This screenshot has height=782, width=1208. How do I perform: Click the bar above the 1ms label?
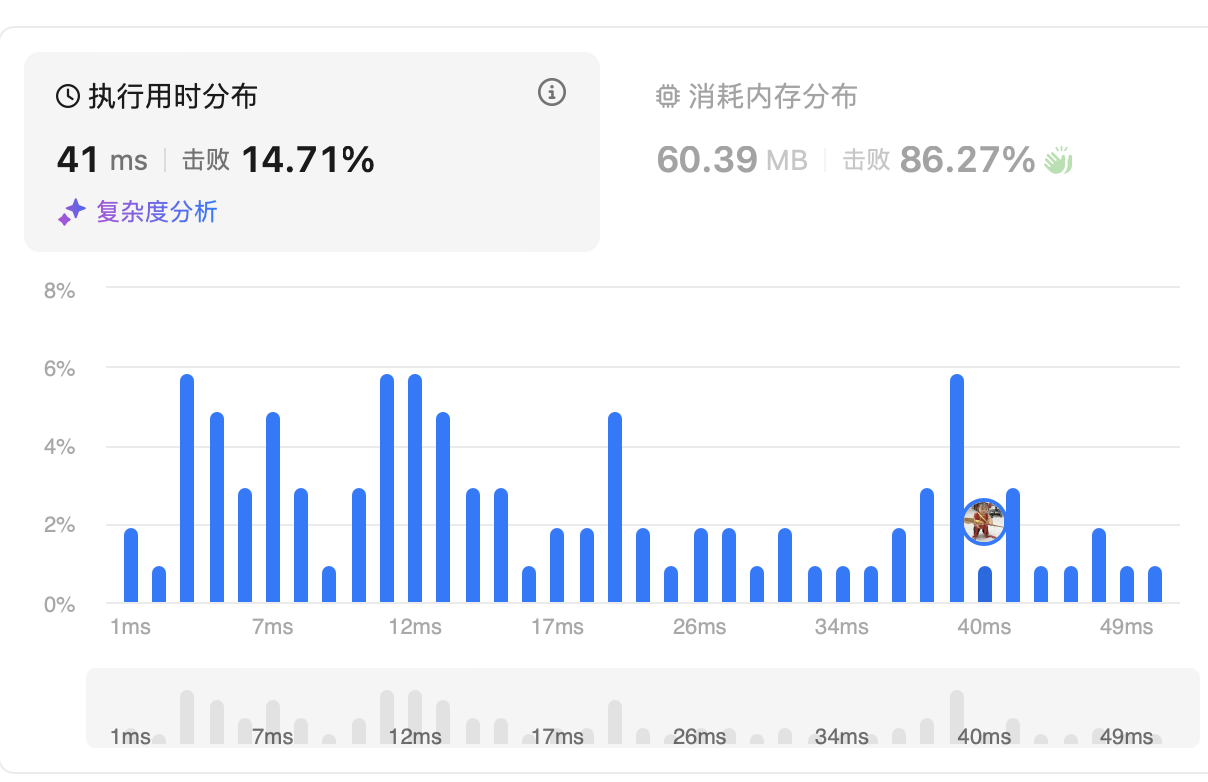coord(131,565)
